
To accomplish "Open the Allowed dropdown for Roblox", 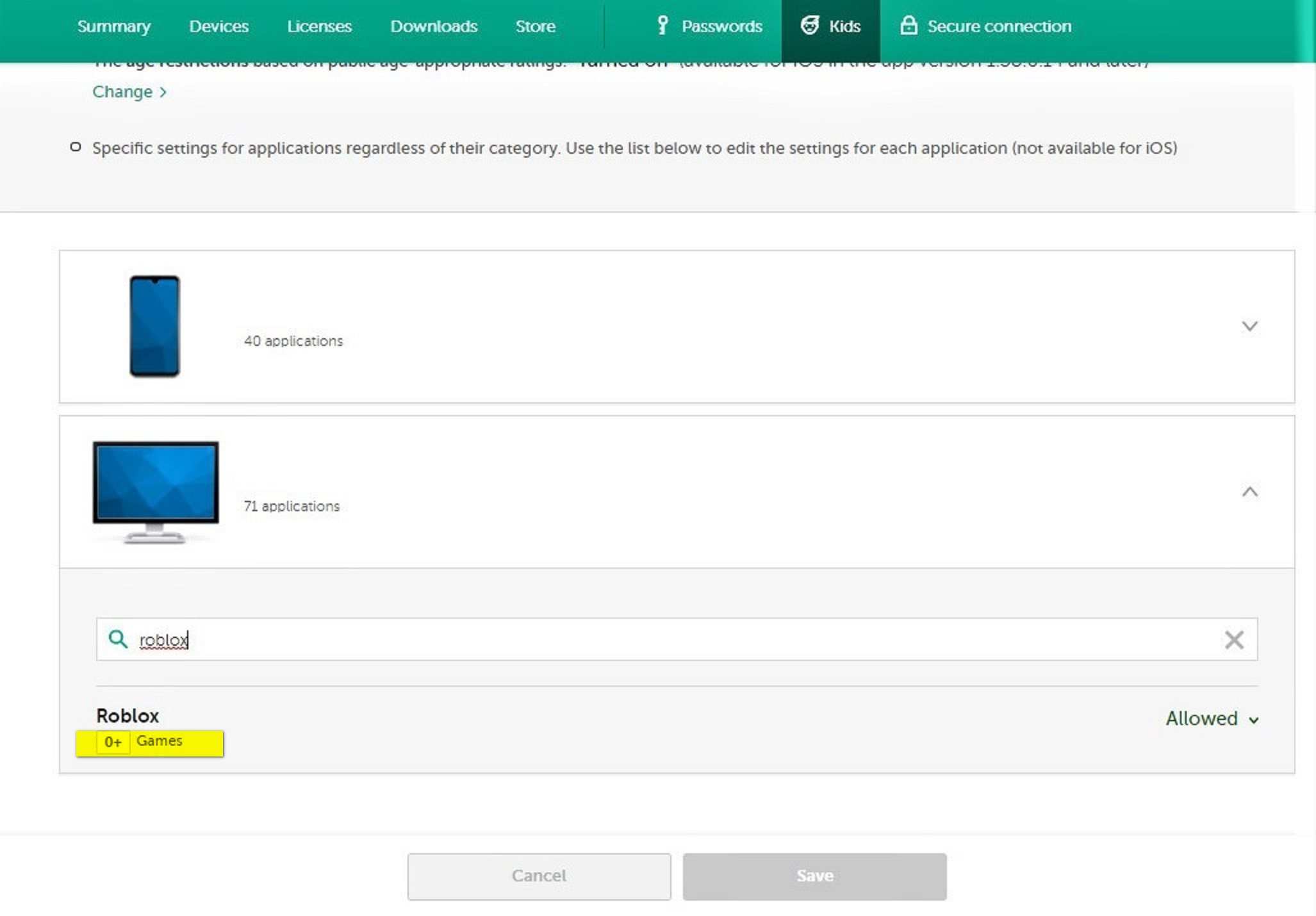I will (1212, 719).
